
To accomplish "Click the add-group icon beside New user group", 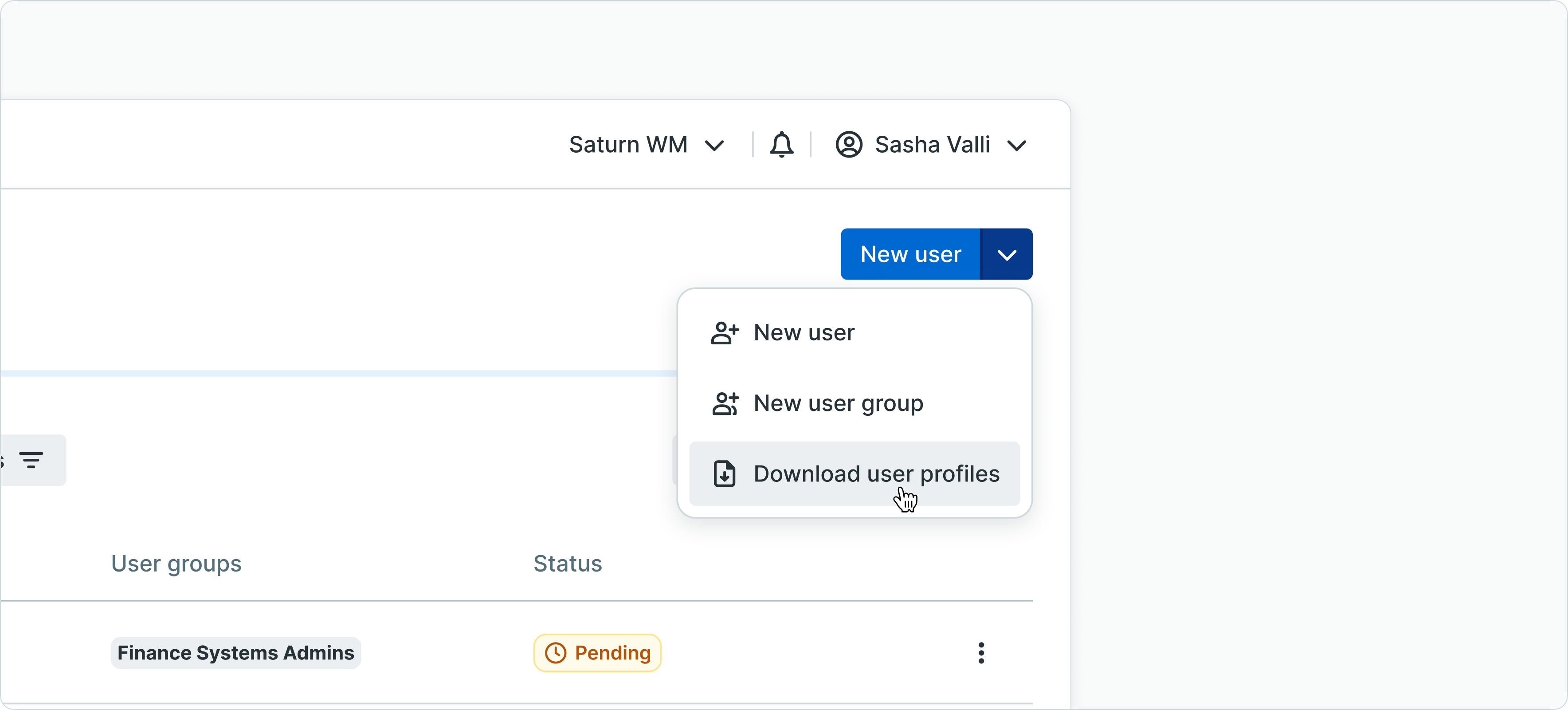I will coord(724,404).
